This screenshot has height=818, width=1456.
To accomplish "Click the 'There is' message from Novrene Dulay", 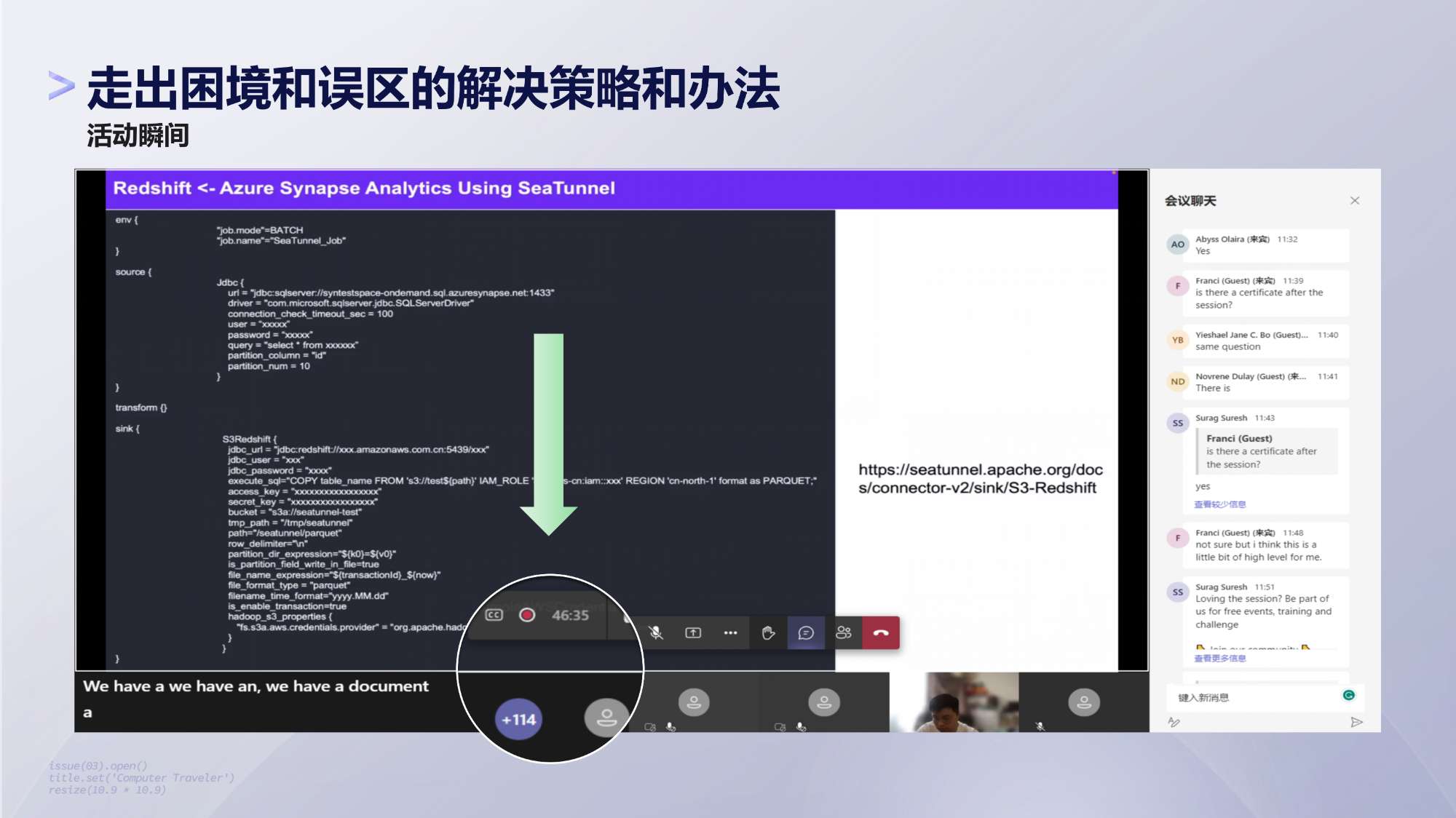I will [1212, 389].
